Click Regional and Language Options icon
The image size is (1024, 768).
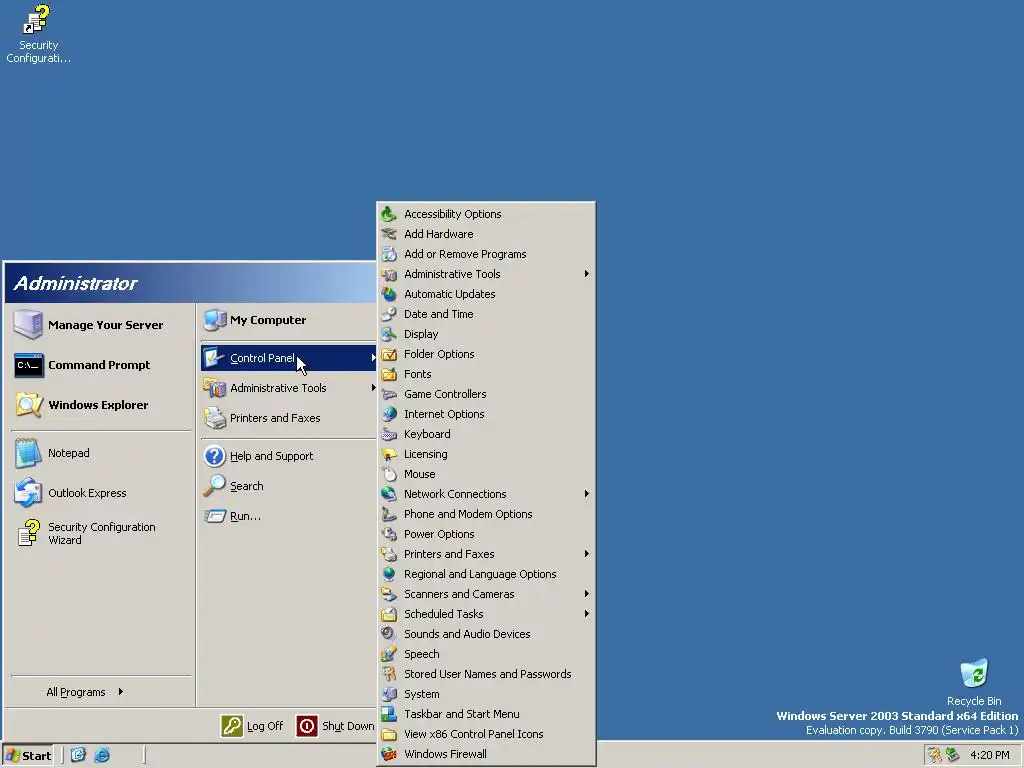tap(389, 574)
